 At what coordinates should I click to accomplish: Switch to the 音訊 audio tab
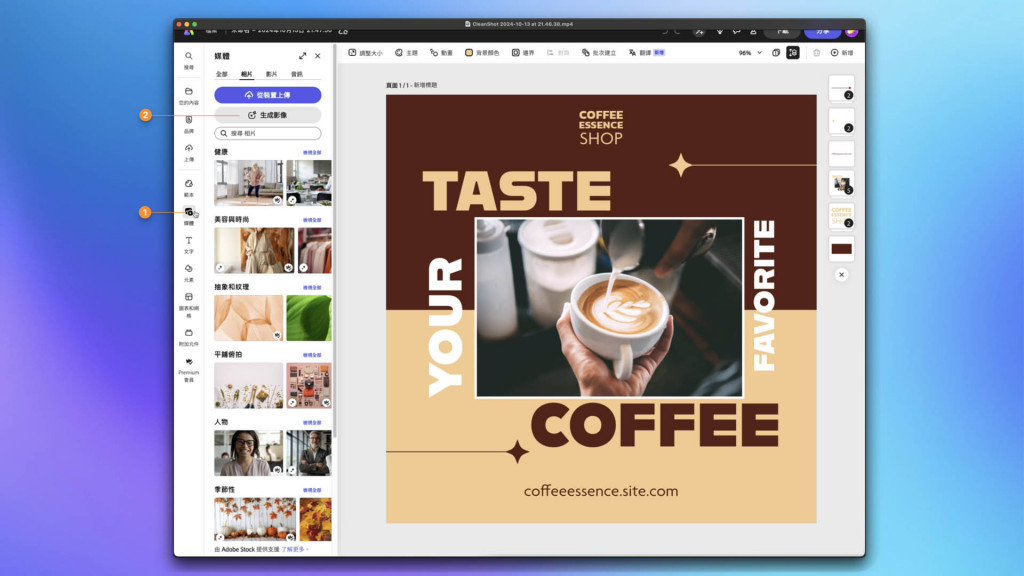click(x=296, y=74)
